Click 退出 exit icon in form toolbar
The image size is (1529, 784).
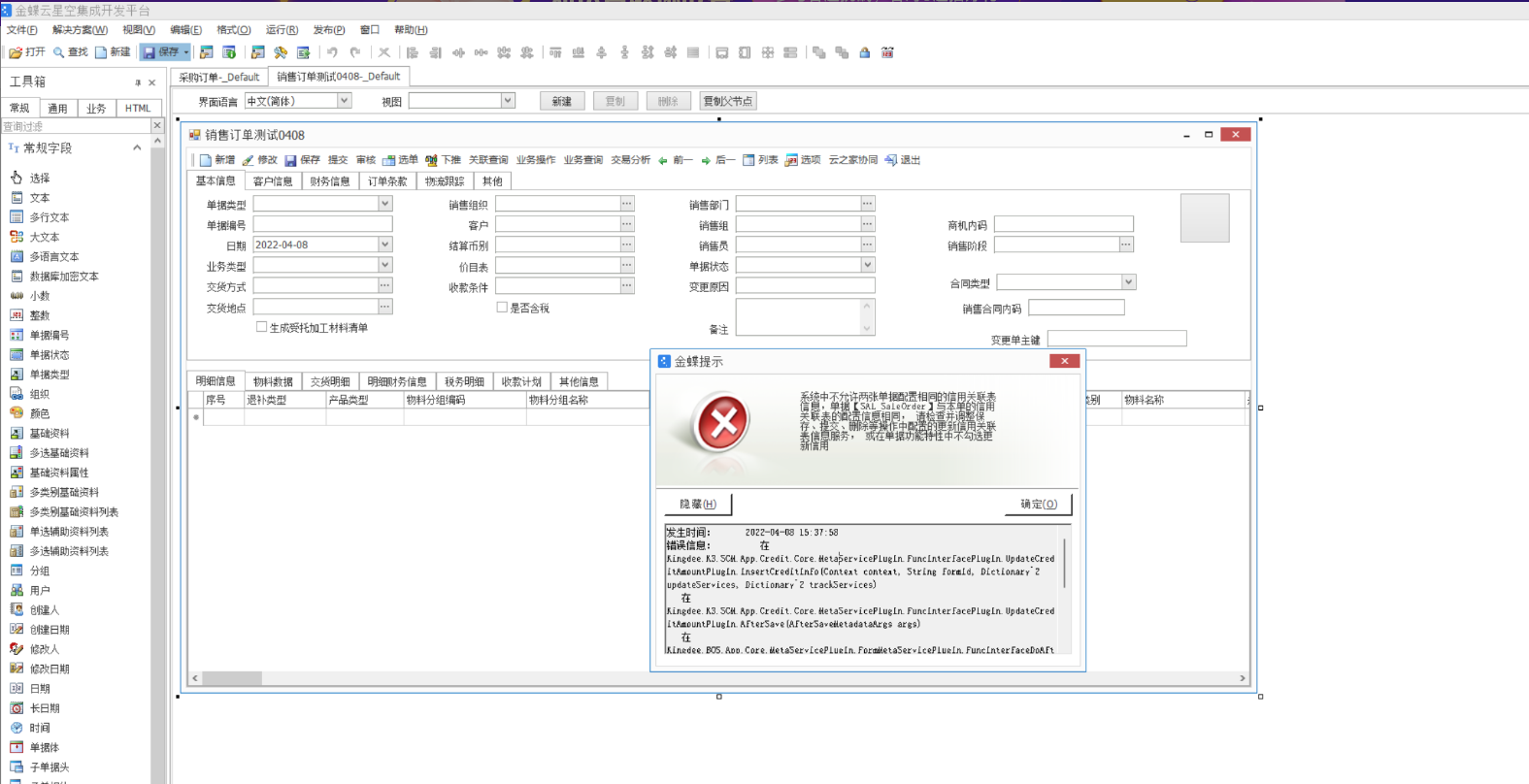890,160
